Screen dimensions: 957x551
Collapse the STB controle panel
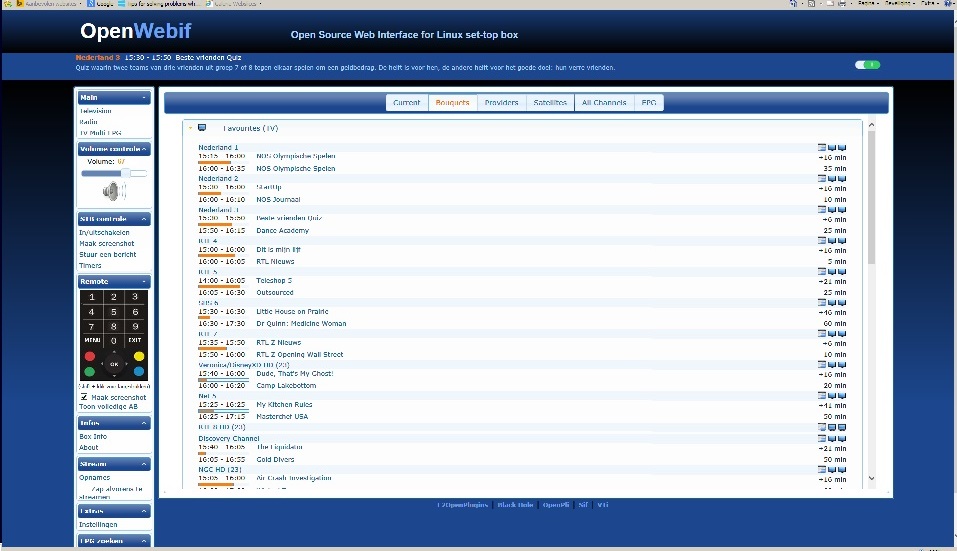tap(144, 219)
